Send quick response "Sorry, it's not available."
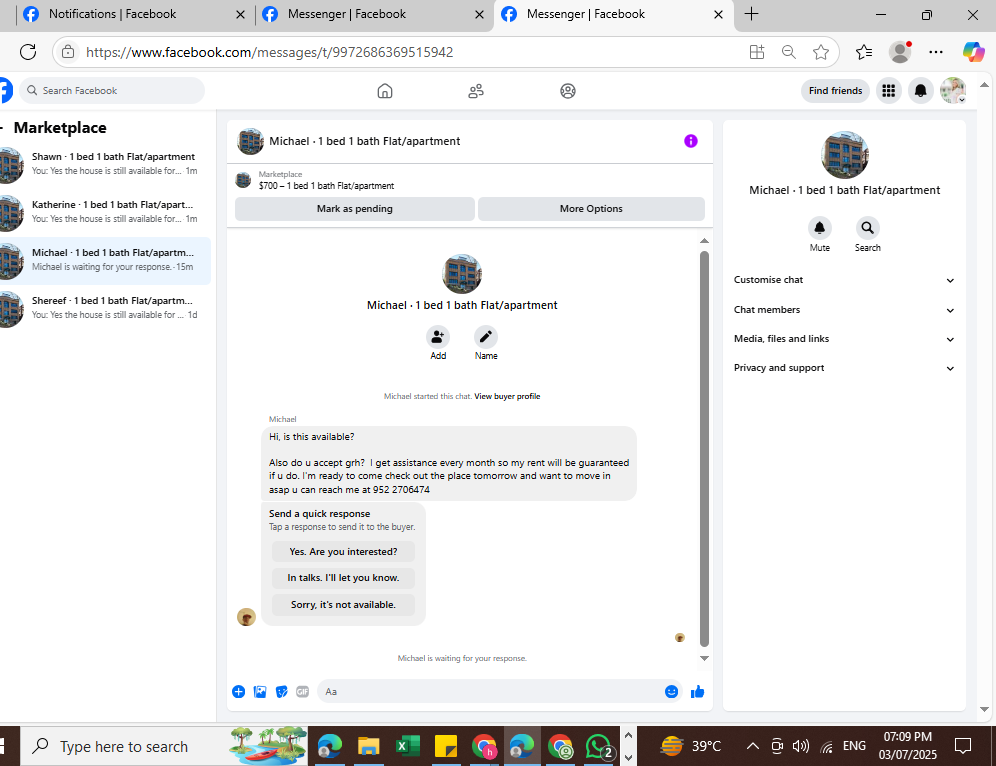 [343, 605]
